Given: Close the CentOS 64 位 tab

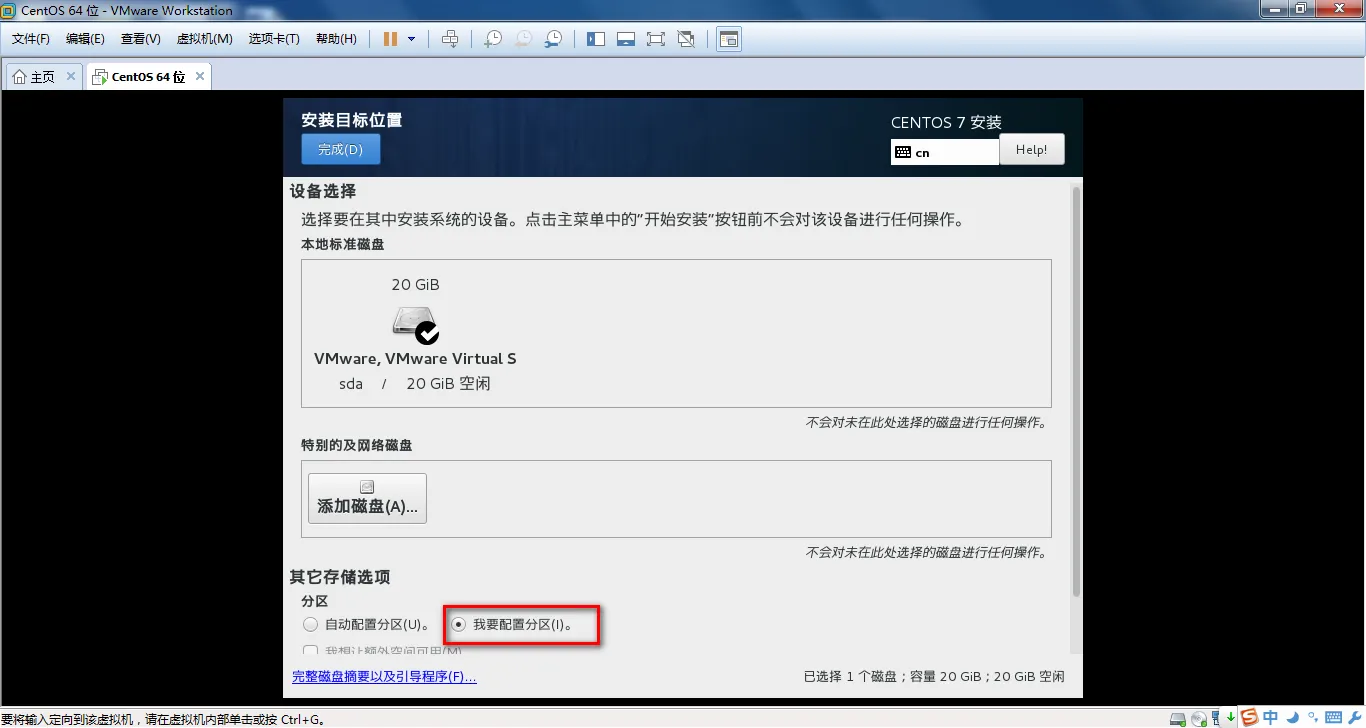Looking at the screenshot, I should [x=200, y=76].
